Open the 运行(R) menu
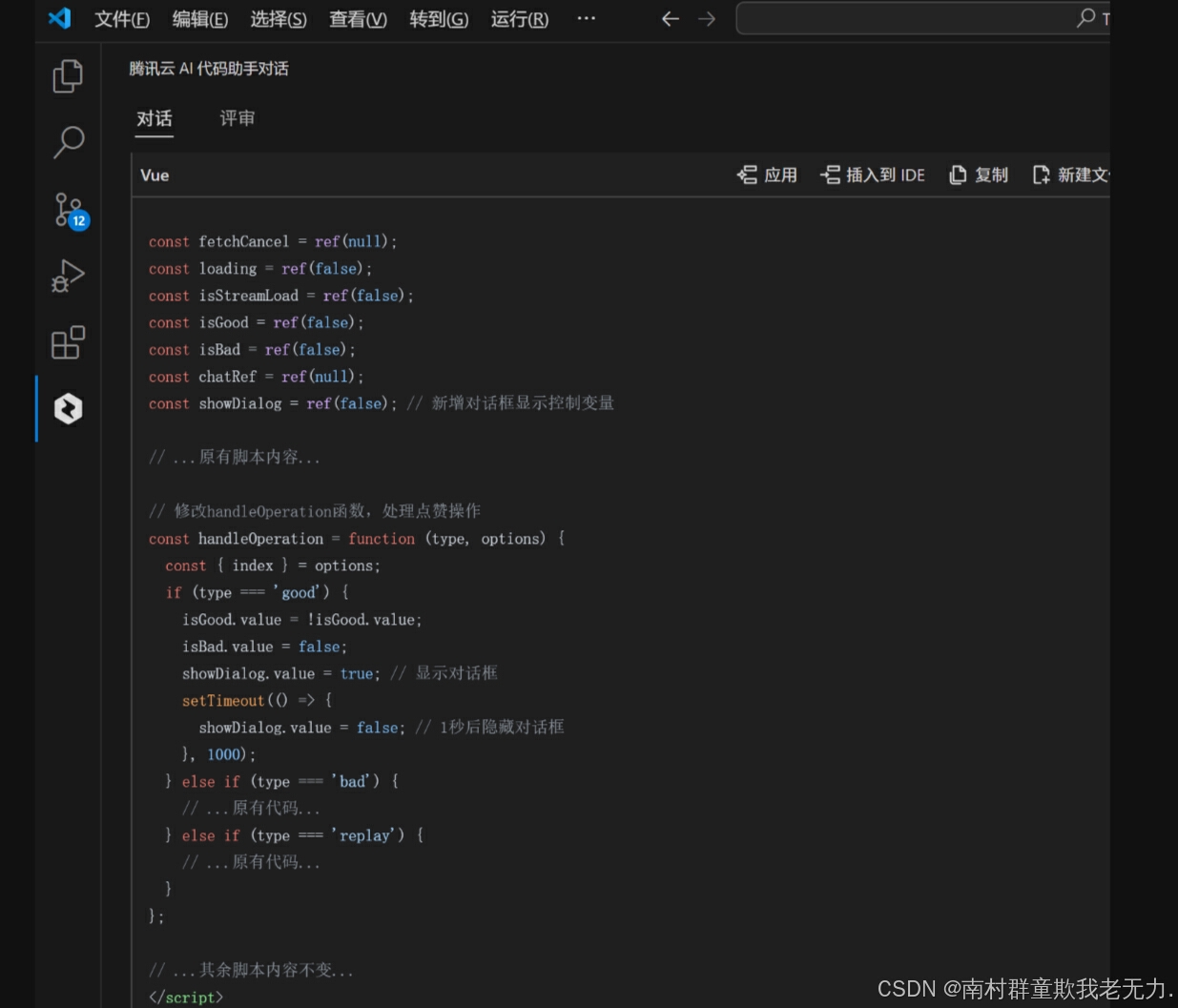Image resolution: width=1178 pixels, height=1008 pixels. 520,19
